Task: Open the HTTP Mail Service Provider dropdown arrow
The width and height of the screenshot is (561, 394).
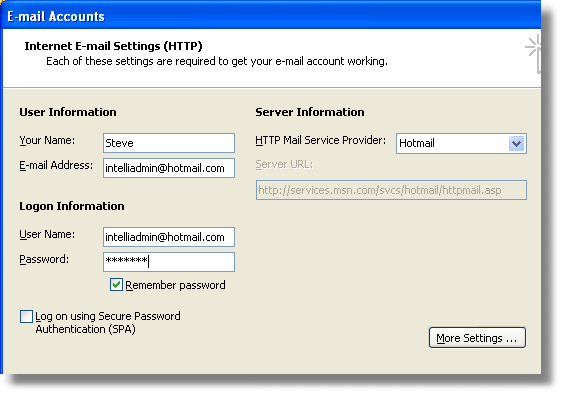Action: click(516, 144)
